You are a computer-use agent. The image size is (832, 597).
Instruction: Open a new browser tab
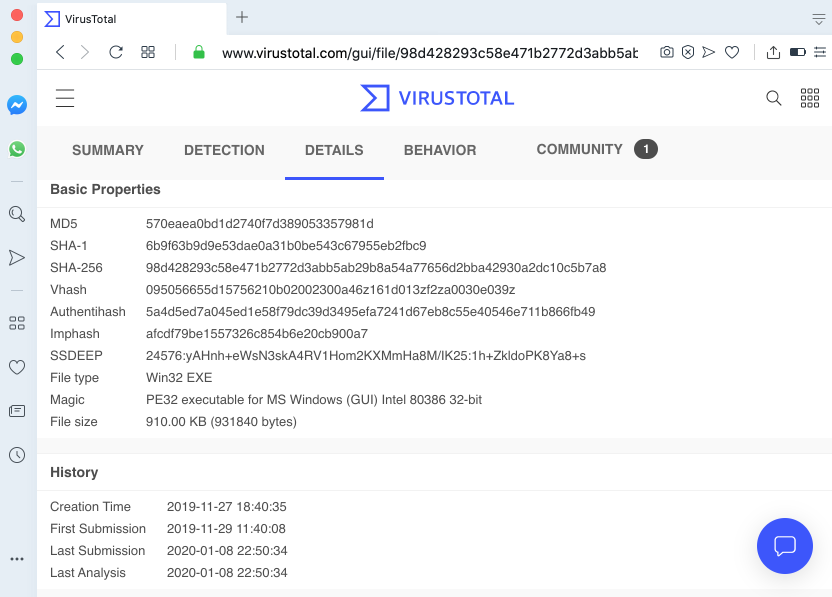(242, 17)
